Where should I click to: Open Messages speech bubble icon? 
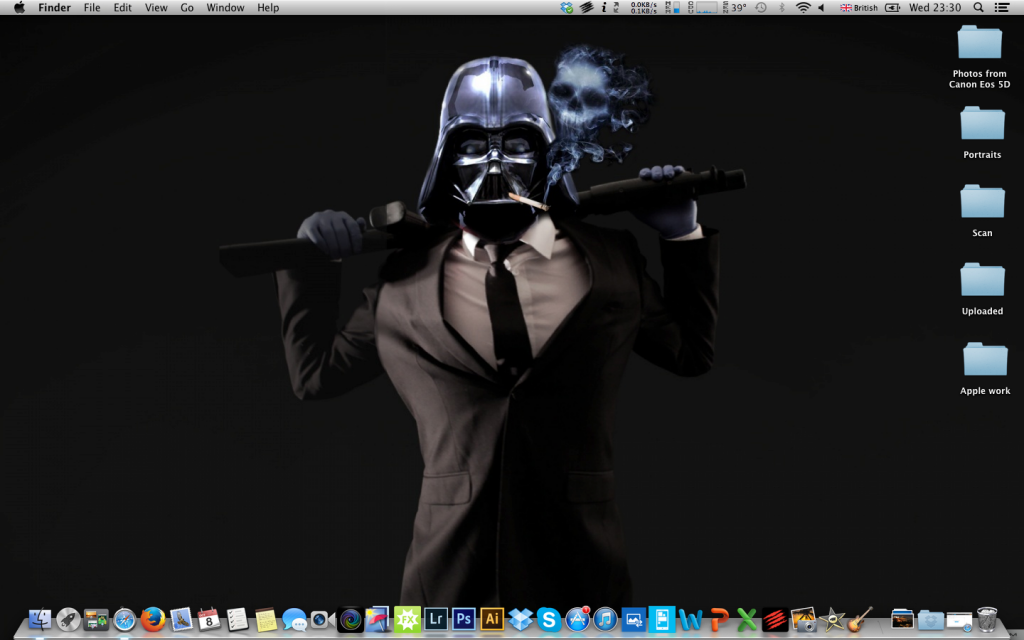(x=294, y=619)
